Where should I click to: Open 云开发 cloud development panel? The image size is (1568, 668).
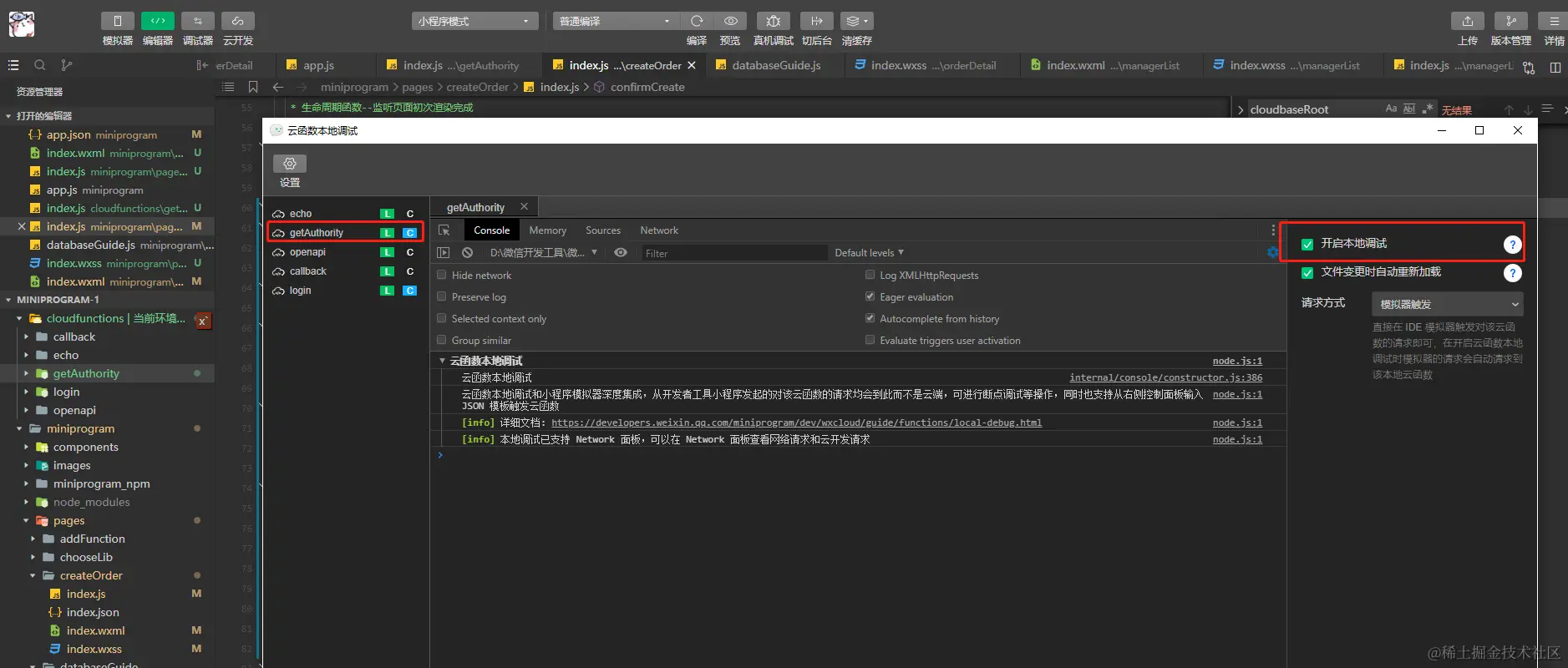point(238,21)
